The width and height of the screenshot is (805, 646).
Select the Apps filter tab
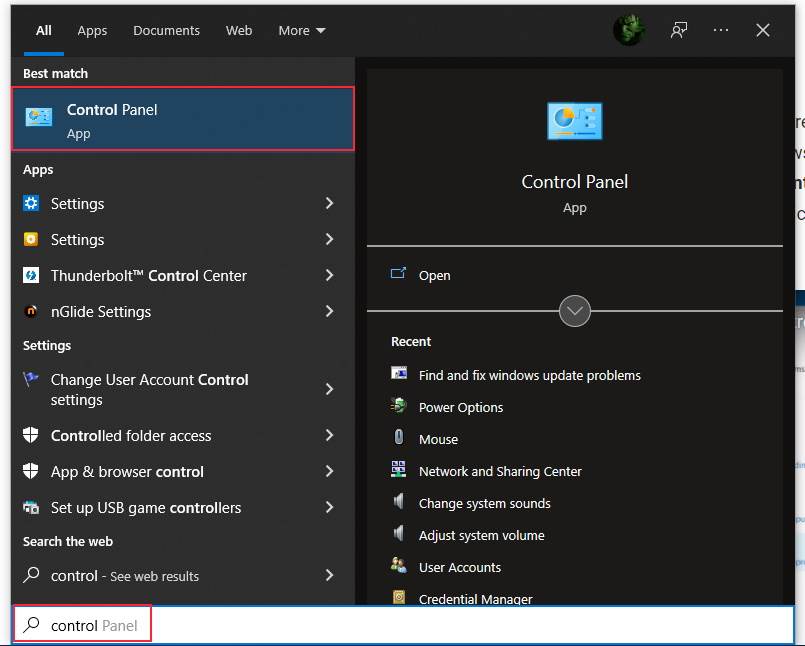[x=92, y=31]
